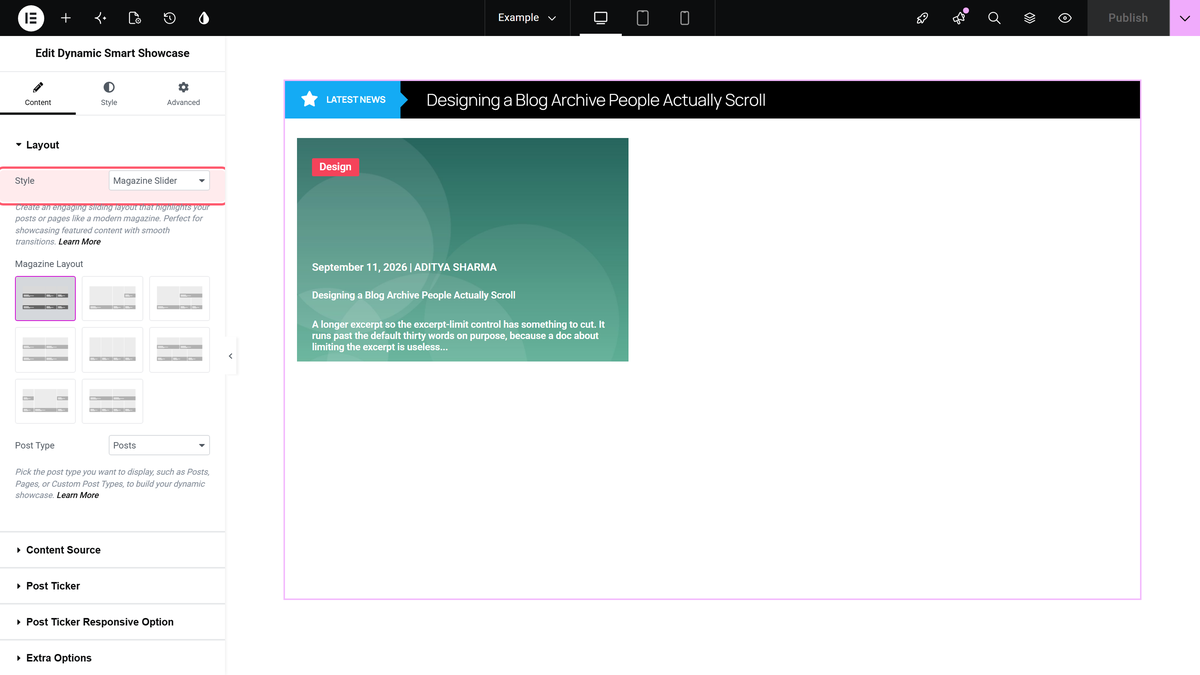Open the Publish options arrow
This screenshot has width=1200, height=675.
(x=1184, y=18)
